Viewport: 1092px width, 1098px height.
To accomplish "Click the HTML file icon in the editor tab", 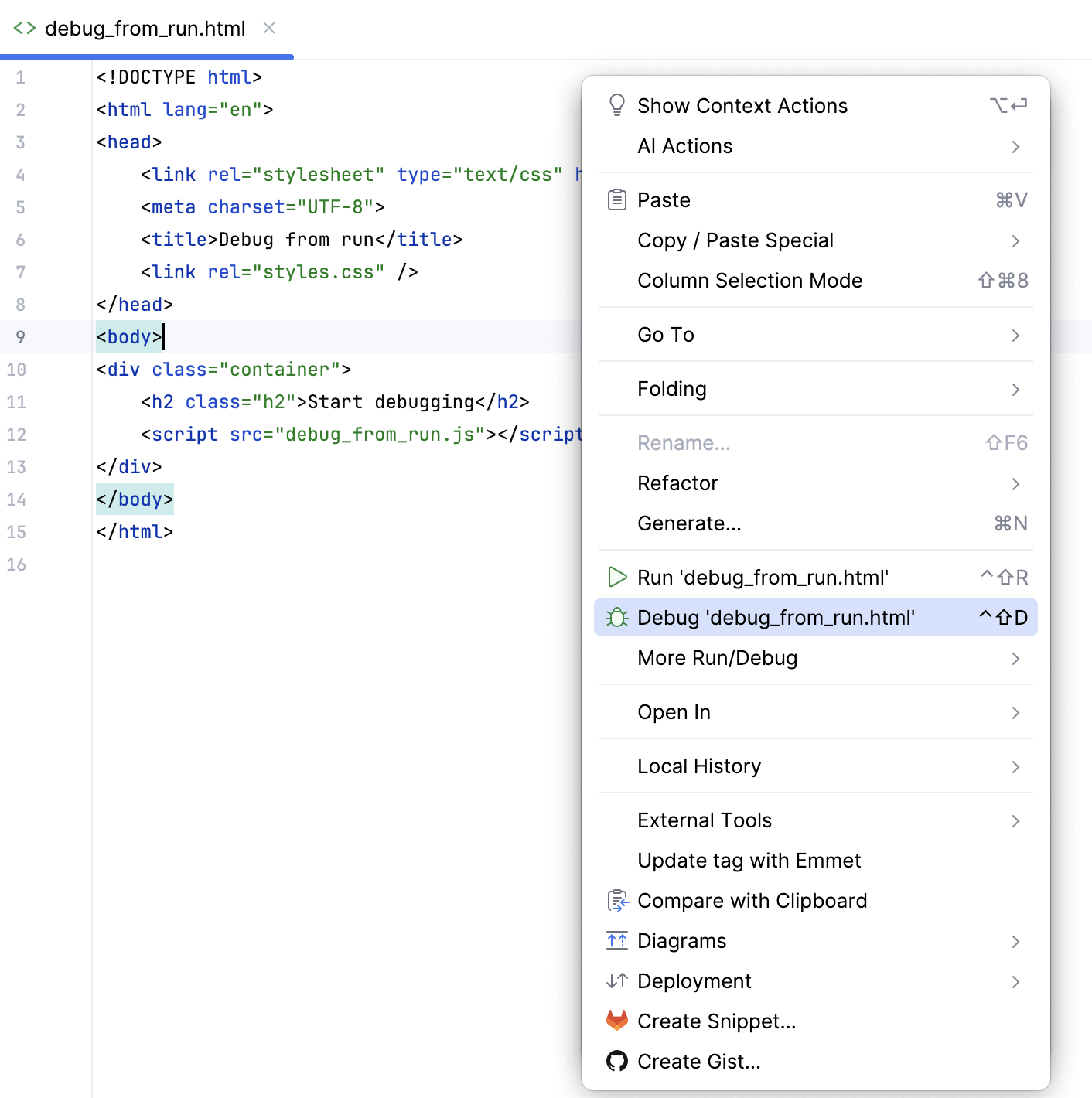I will point(24,28).
